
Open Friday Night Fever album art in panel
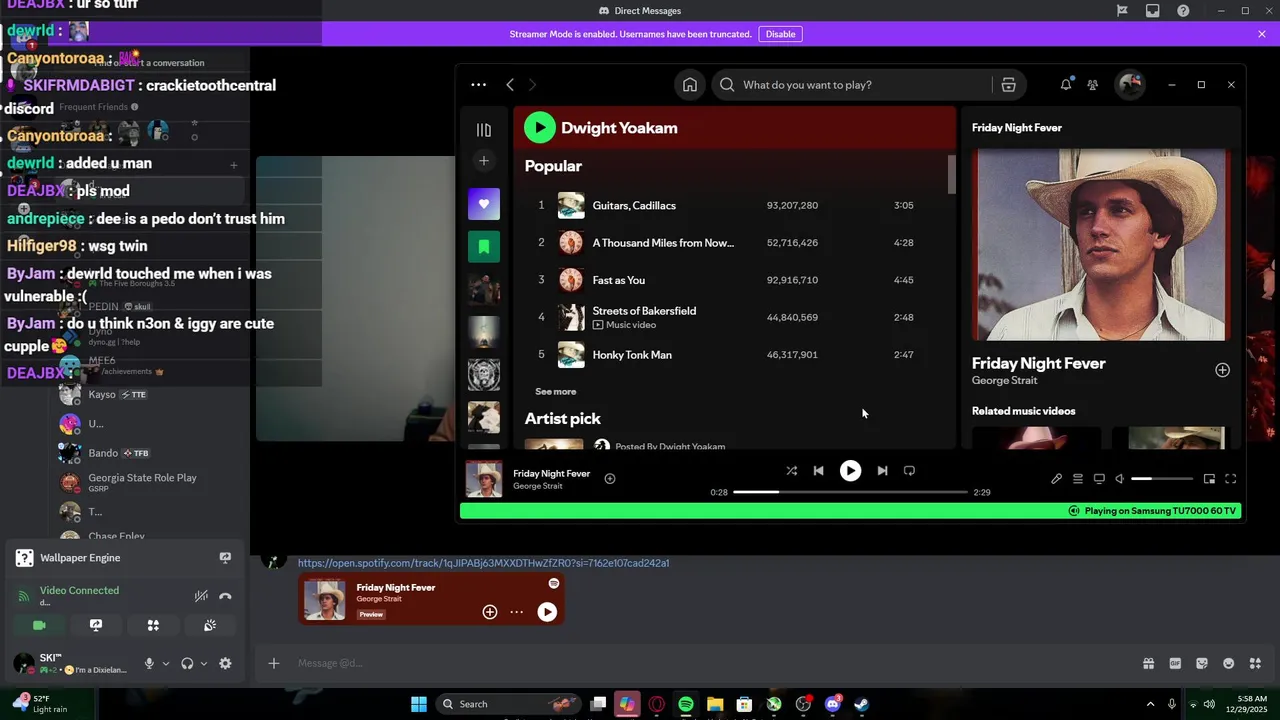1100,245
